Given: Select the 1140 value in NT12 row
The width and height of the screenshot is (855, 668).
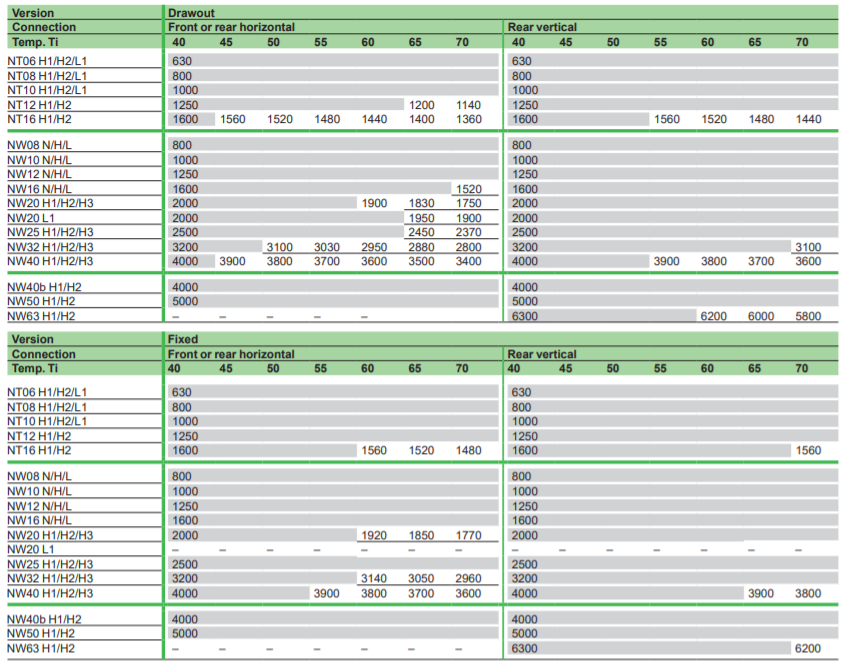Looking at the screenshot, I should (468, 105).
